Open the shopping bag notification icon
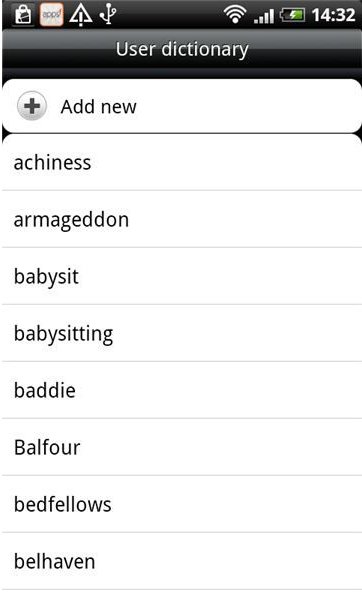The width and height of the screenshot is (362, 592). coord(23,15)
